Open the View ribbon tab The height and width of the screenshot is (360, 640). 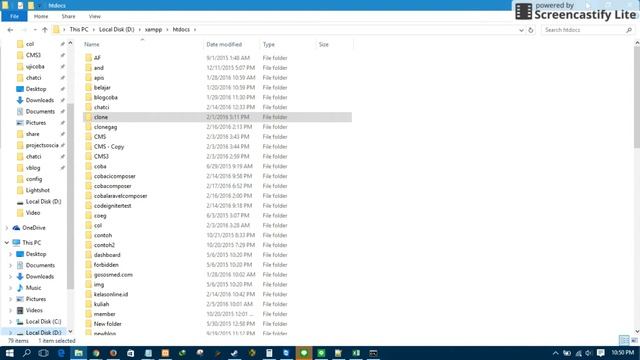[x=94, y=16]
